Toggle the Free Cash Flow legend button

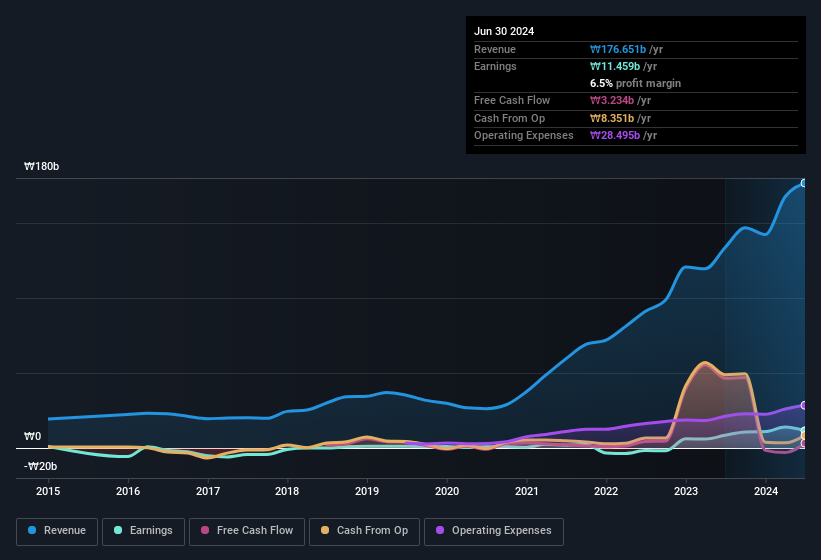point(247,531)
